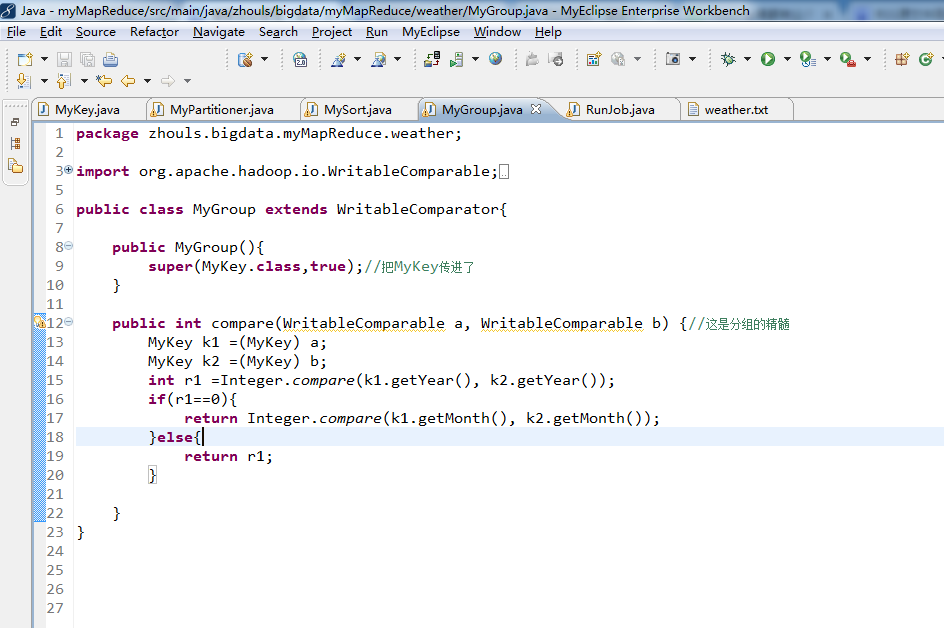Click 'return r1;' on line 19
The image size is (944, 628).
(x=228, y=456)
